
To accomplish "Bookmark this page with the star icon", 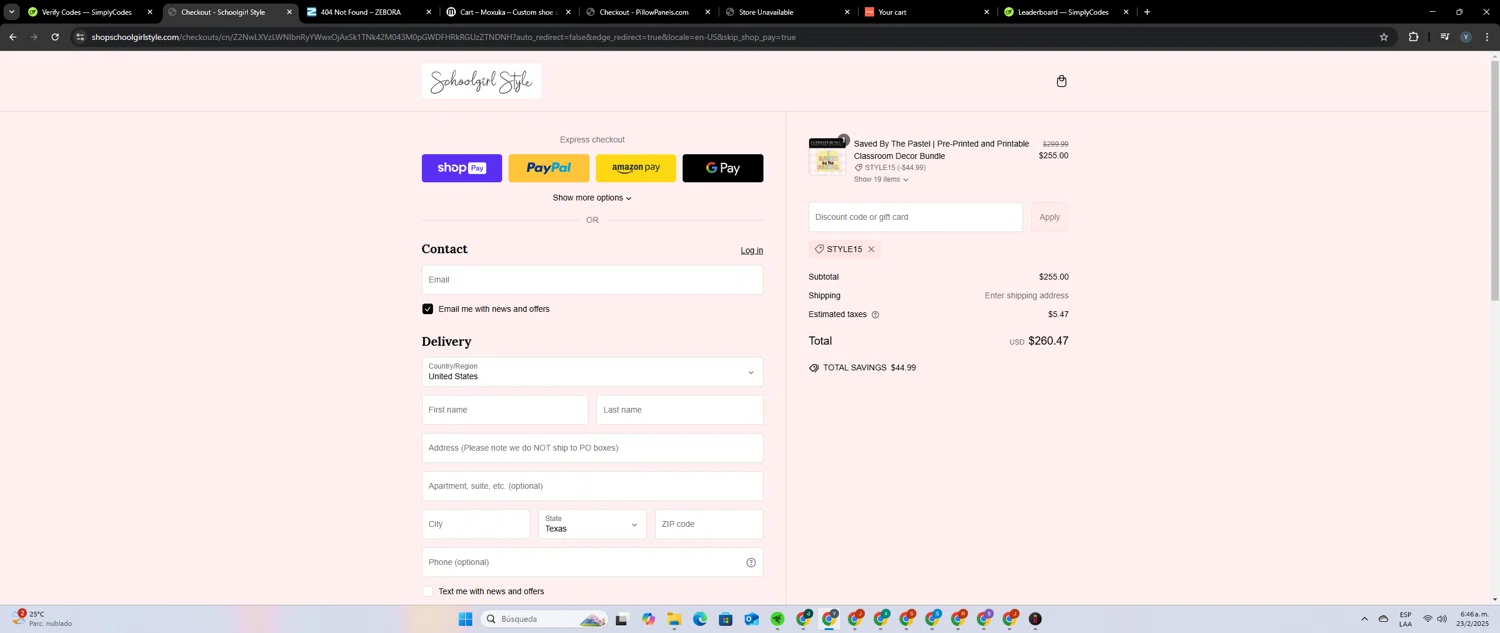I will [x=1384, y=37].
